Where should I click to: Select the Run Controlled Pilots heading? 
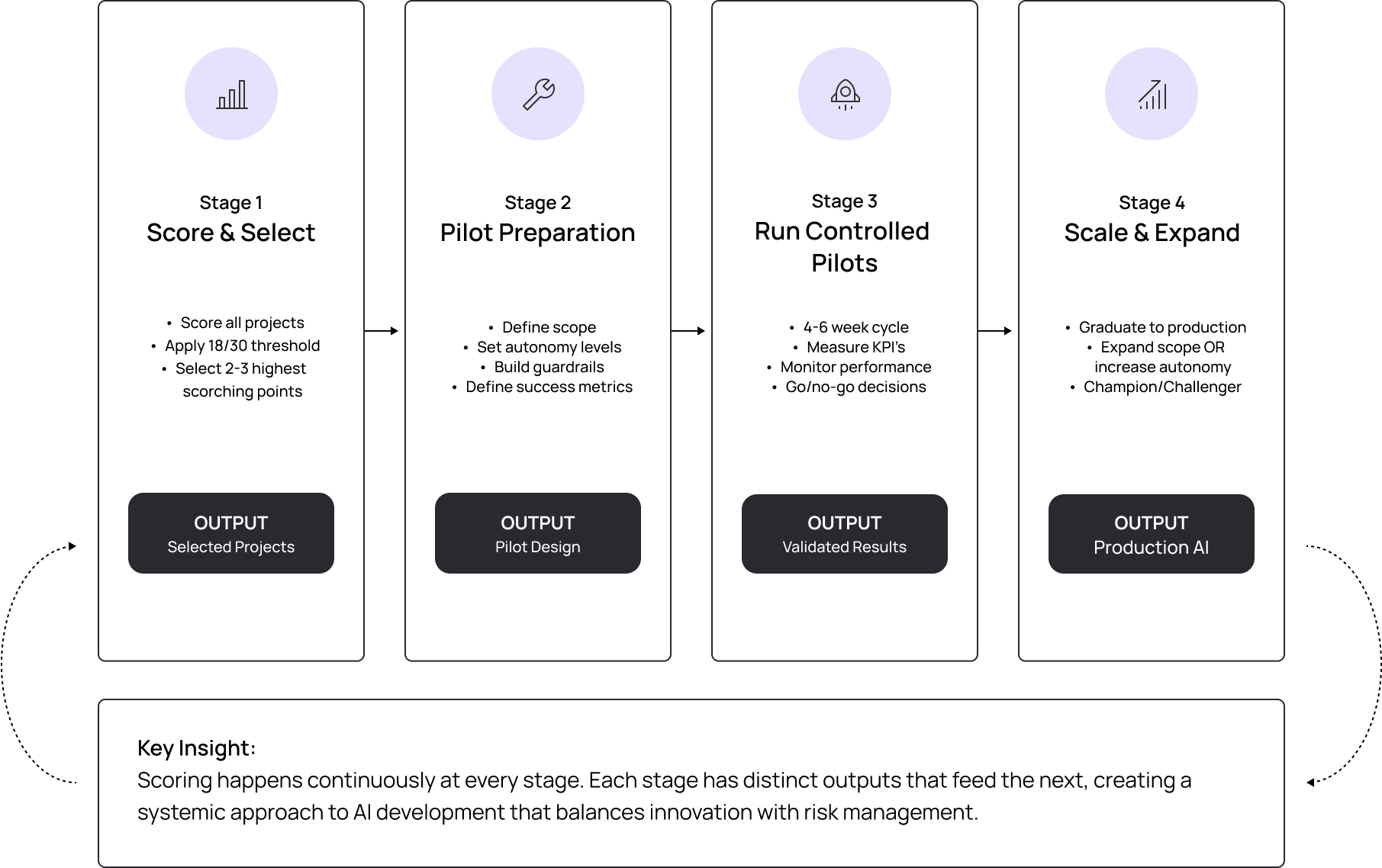tap(842, 247)
